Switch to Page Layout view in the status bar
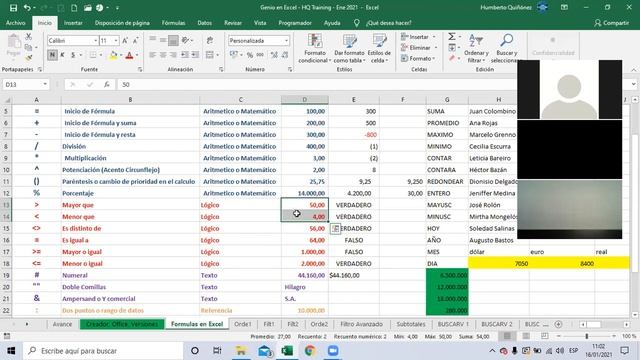Screen dimensions: 640x360 tap(526, 336)
